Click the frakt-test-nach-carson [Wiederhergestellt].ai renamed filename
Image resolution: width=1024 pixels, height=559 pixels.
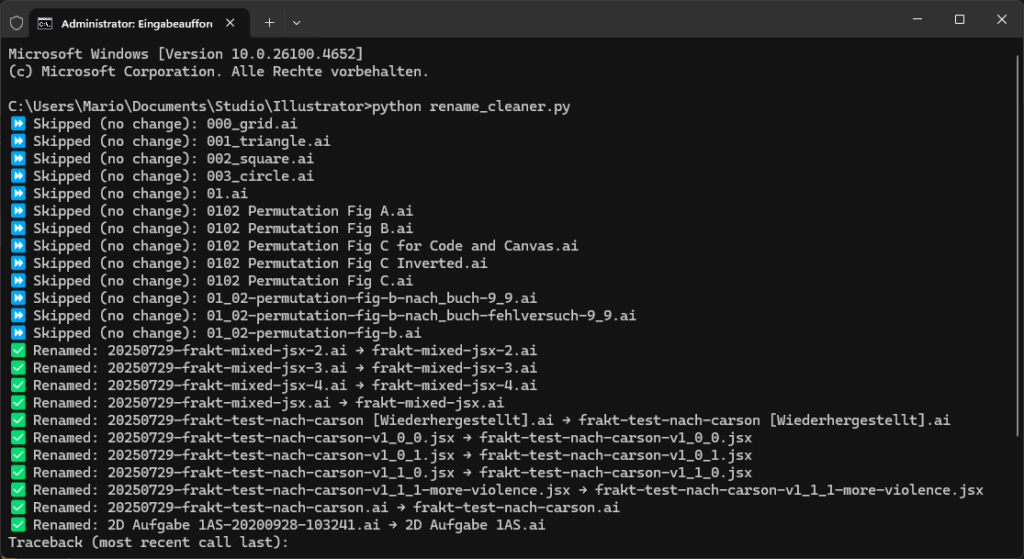pyautogui.click(x=764, y=421)
